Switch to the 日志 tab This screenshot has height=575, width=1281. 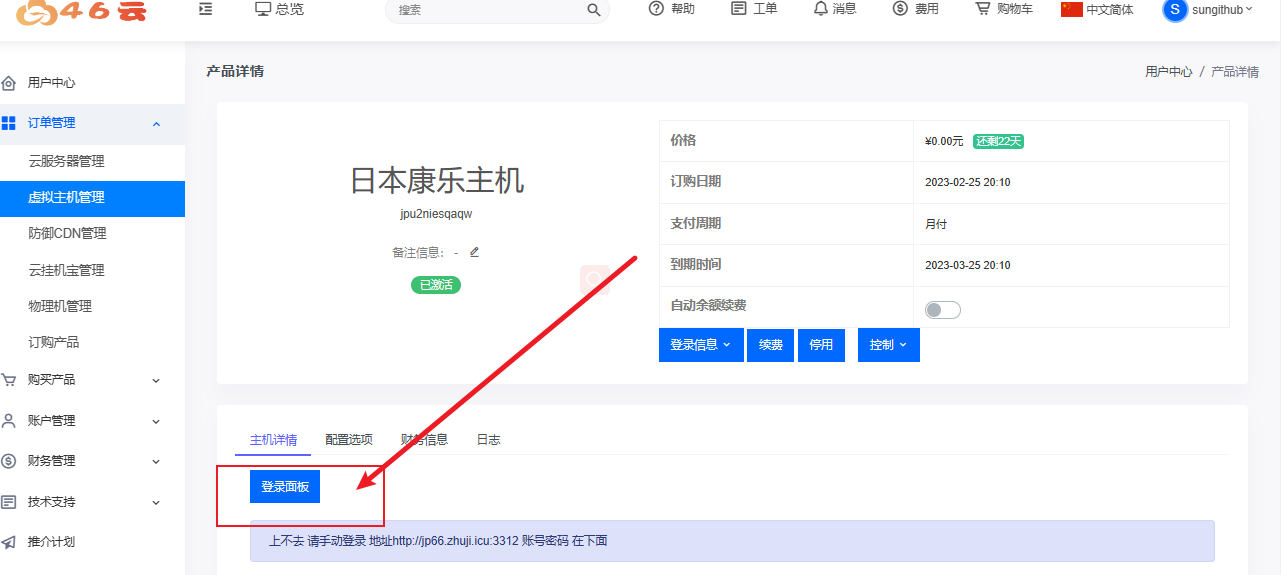click(488, 440)
